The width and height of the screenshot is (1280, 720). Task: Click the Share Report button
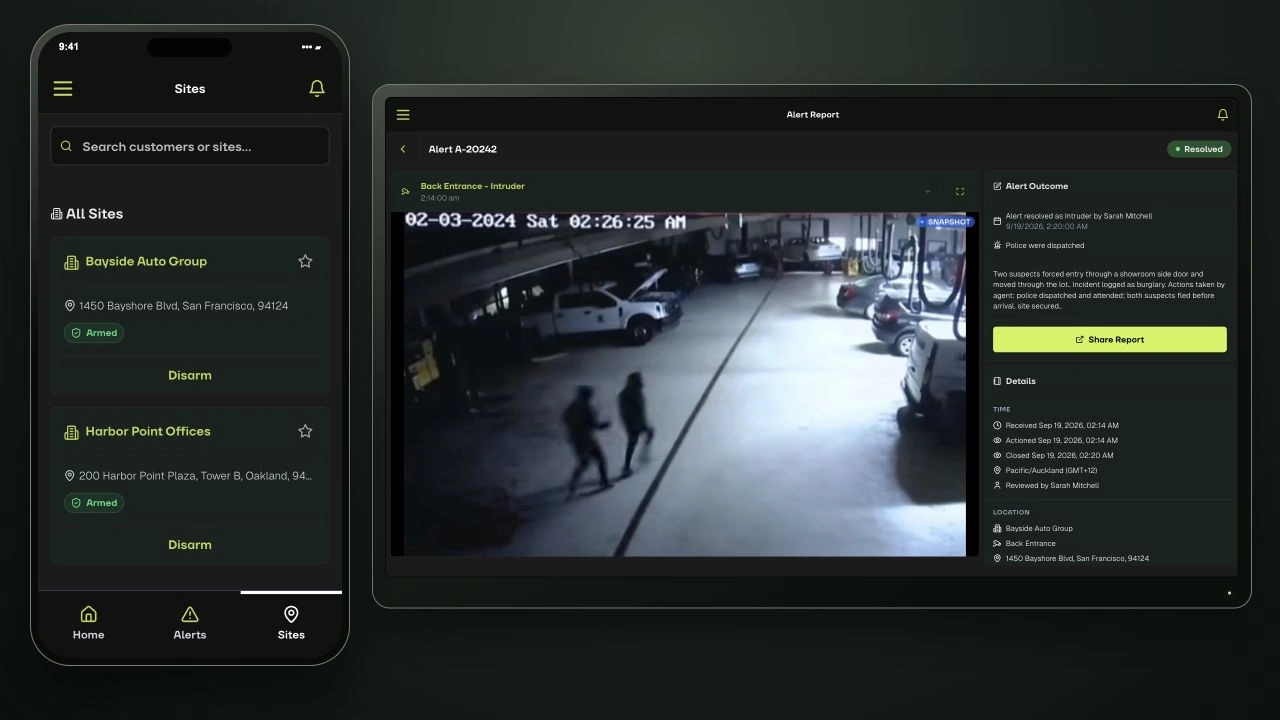(1110, 339)
